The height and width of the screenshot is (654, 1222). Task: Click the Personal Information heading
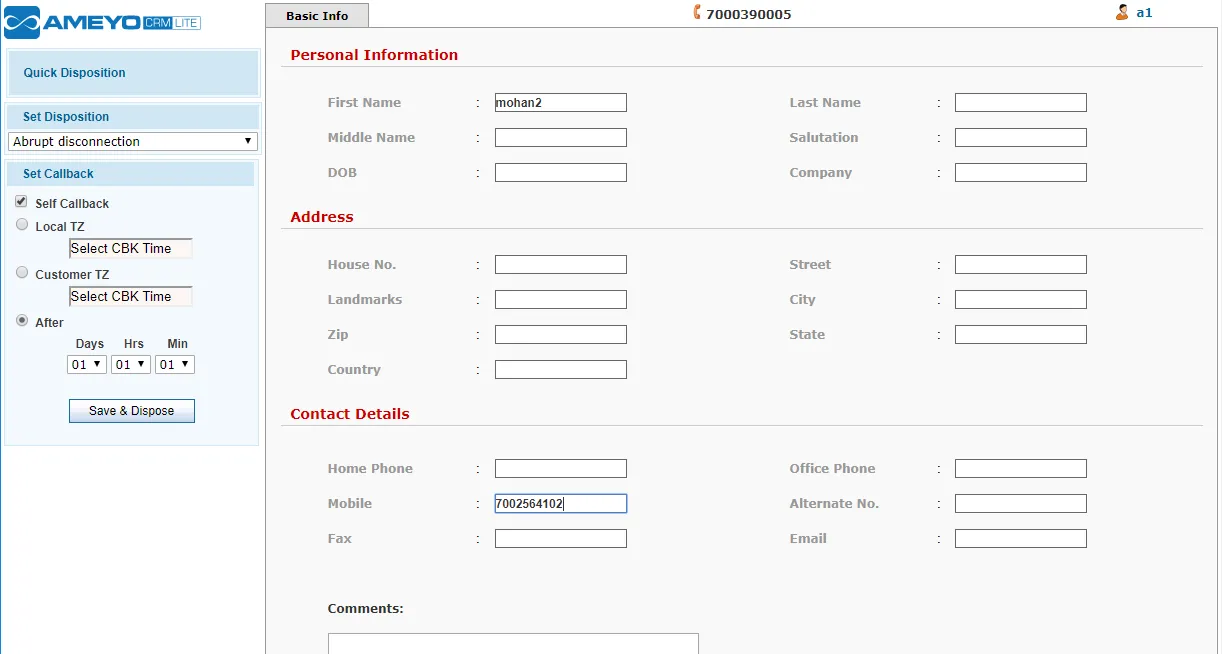374,55
